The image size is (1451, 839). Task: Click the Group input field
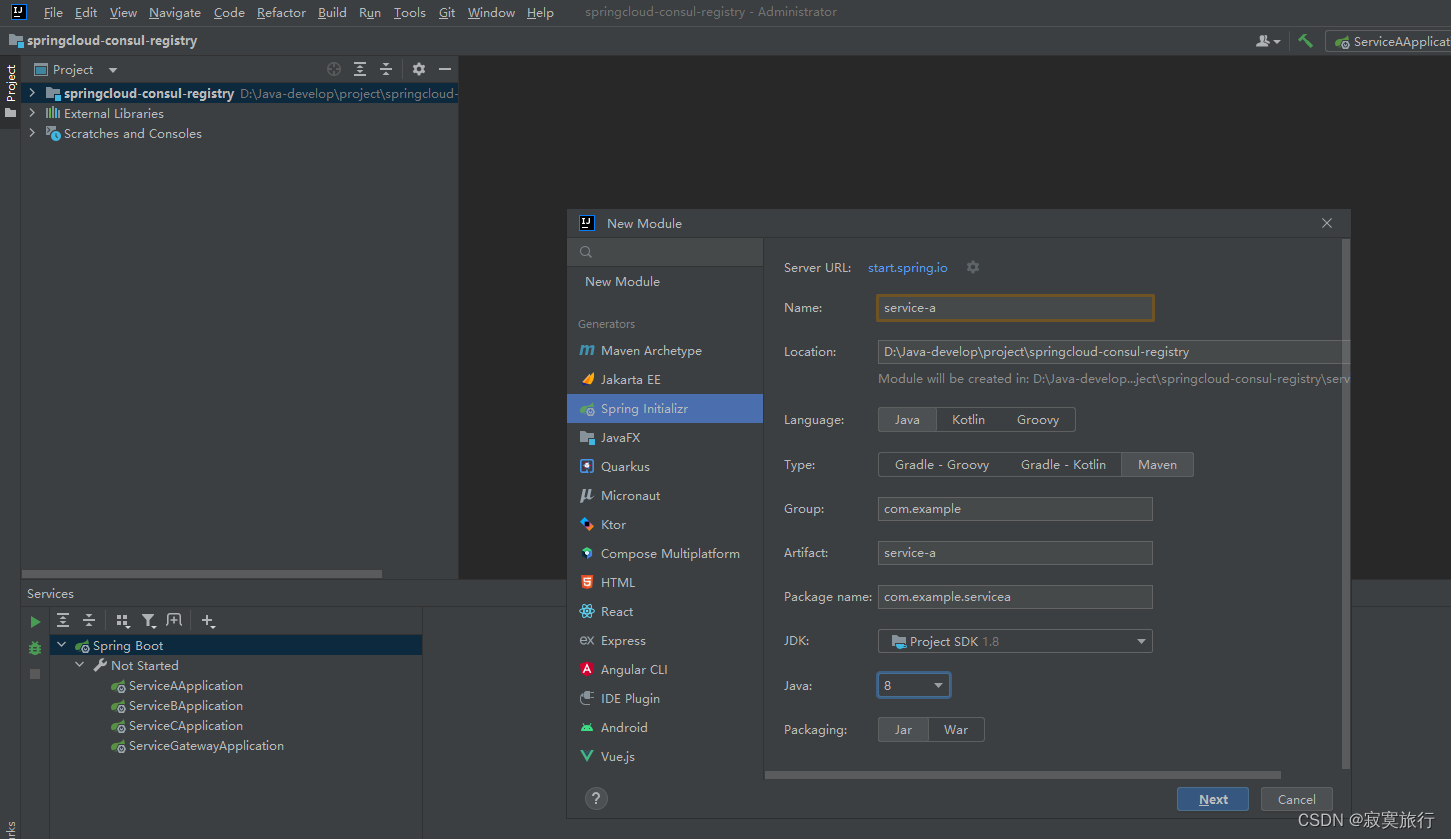(1015, 509)
